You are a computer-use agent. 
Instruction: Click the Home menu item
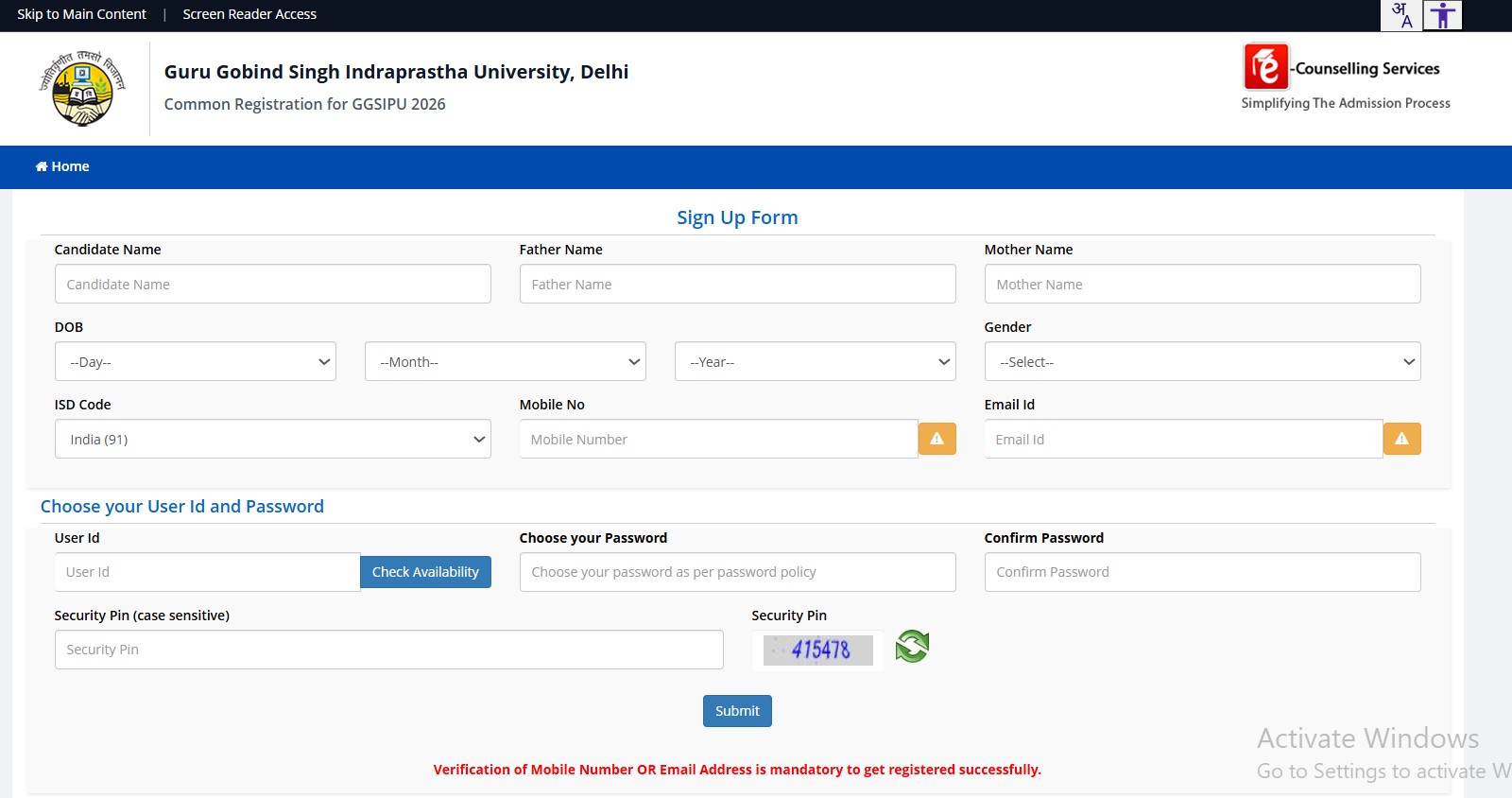(x=62, y=166)
